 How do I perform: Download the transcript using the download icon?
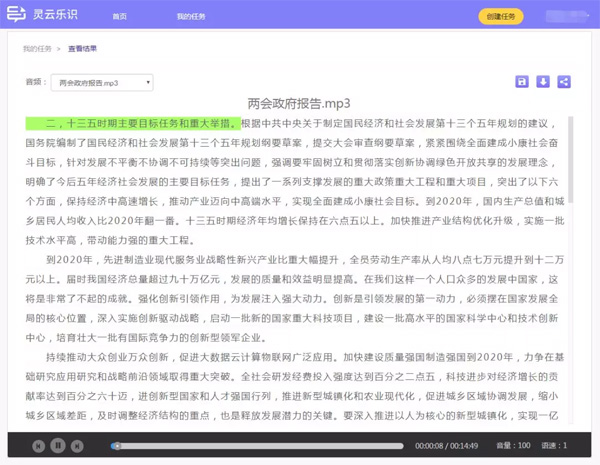click(x=543, y=82)
